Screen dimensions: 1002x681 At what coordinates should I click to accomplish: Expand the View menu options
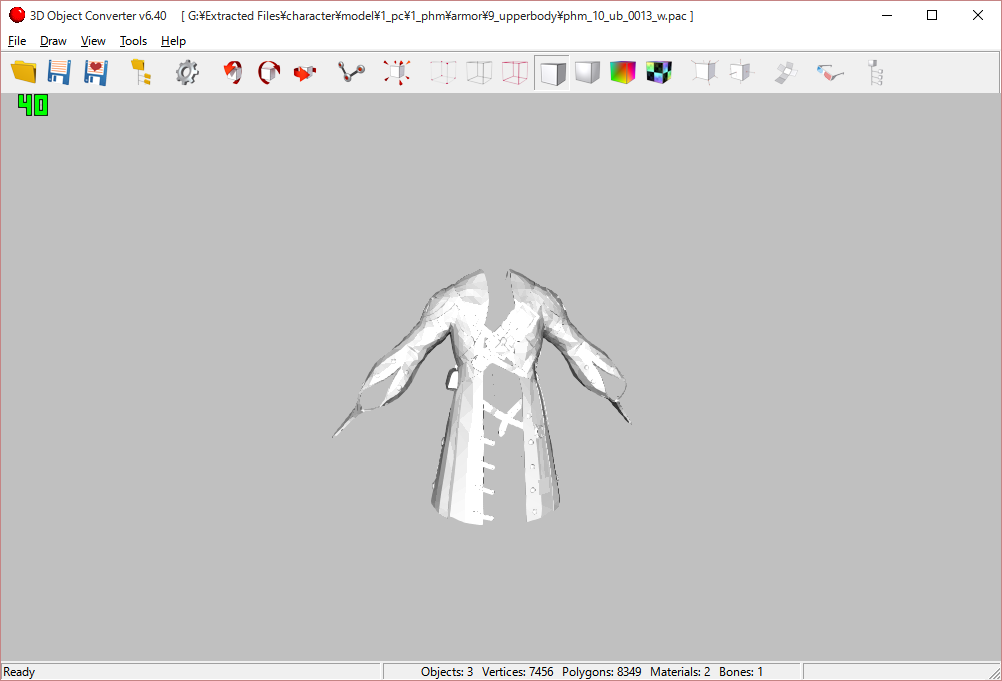92,41
